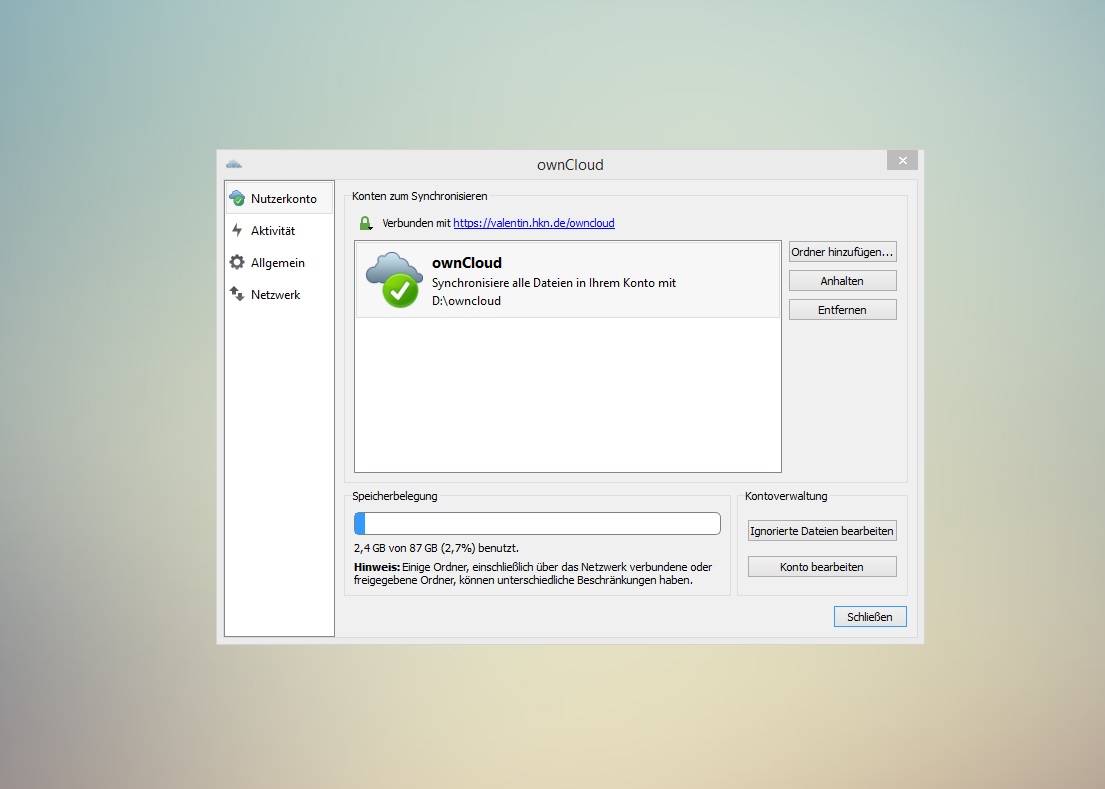
Task: Select the ownCloud sync folder entry
Action: pos(568,280)
